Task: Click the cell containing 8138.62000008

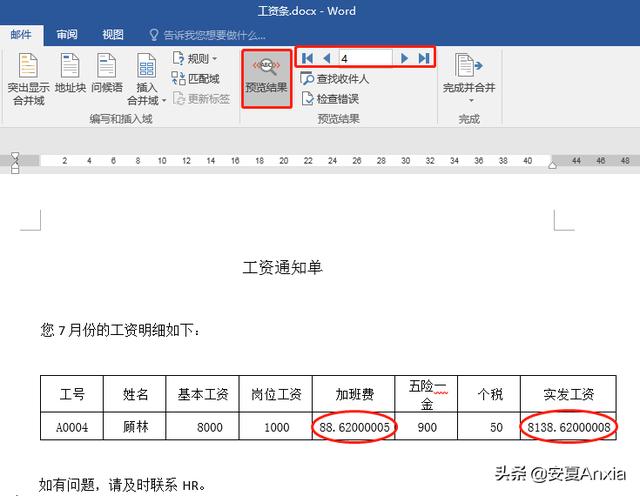Action: click(x=568, y=427)
